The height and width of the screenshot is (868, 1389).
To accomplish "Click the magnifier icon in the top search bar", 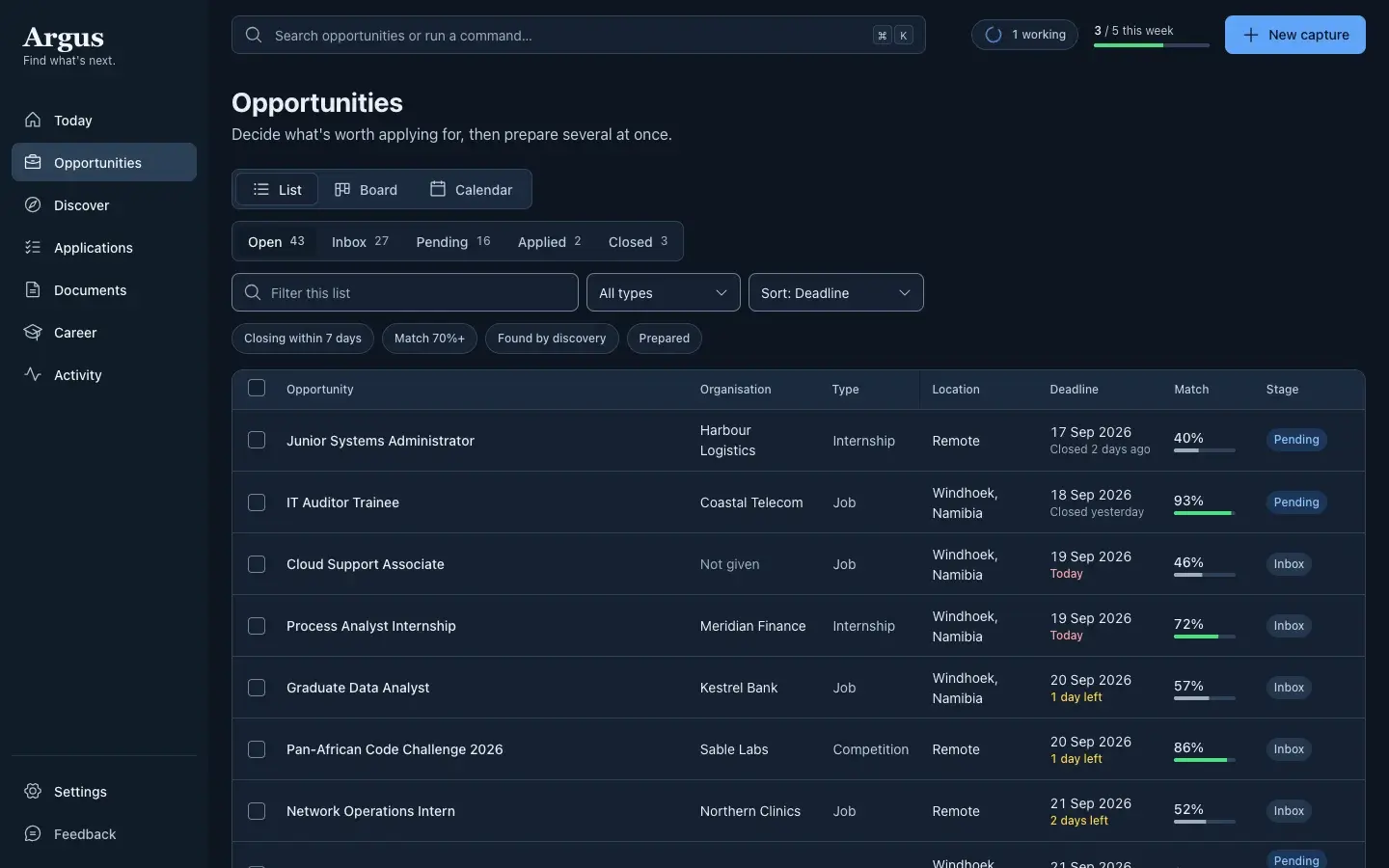I will [x=254, y=35].
